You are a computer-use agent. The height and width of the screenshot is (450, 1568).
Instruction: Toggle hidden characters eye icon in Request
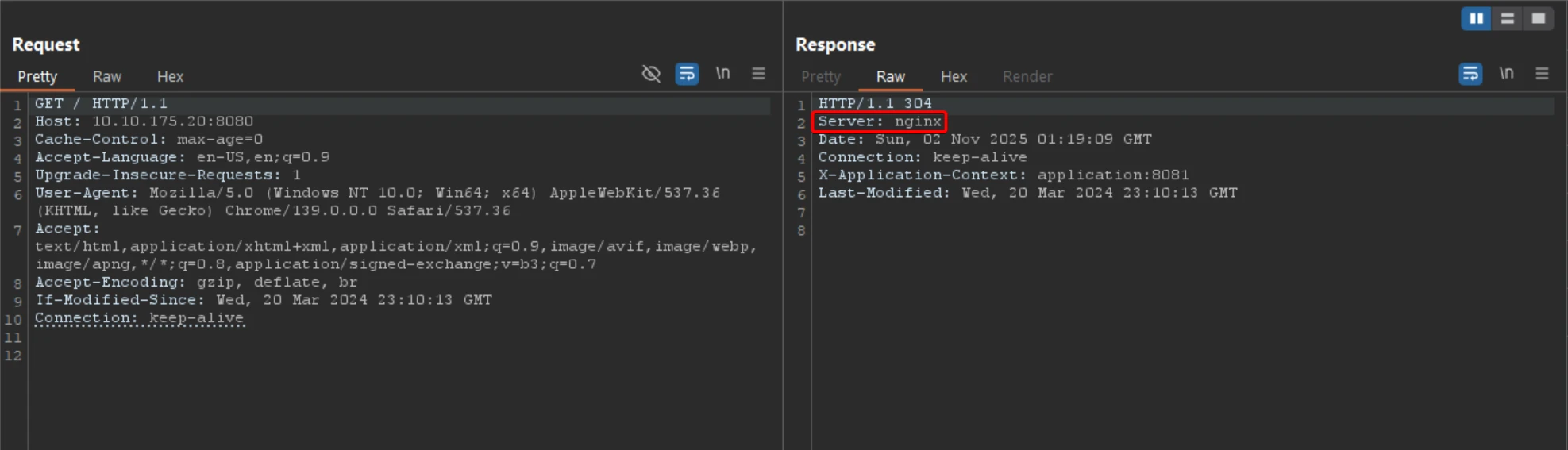651,74
